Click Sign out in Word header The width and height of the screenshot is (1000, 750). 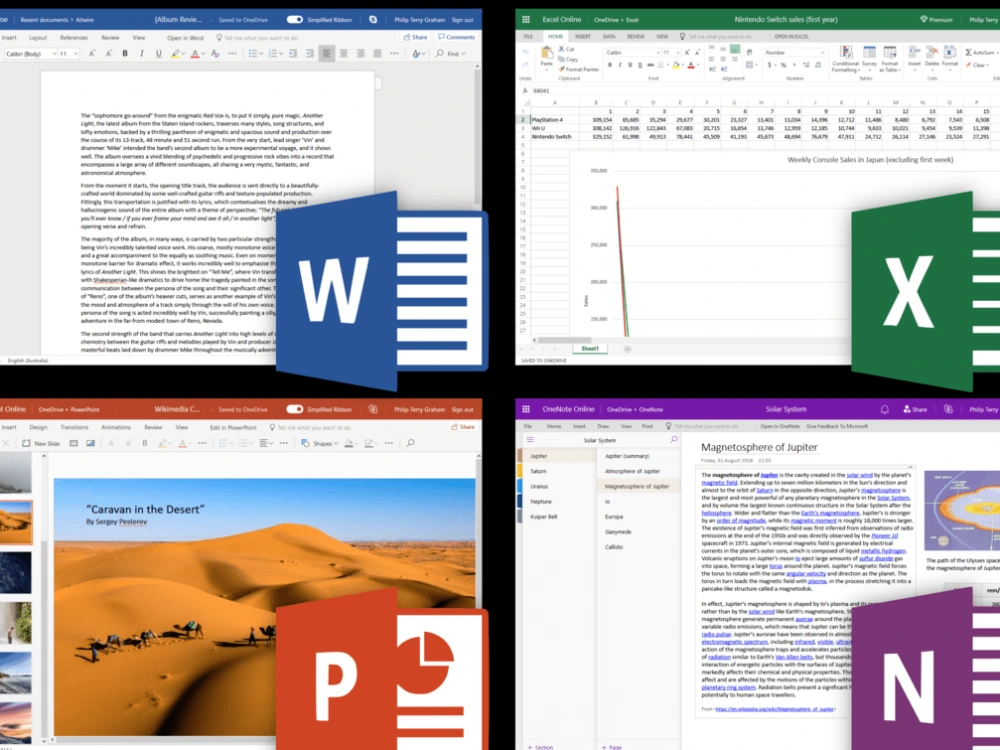[462, 20]
